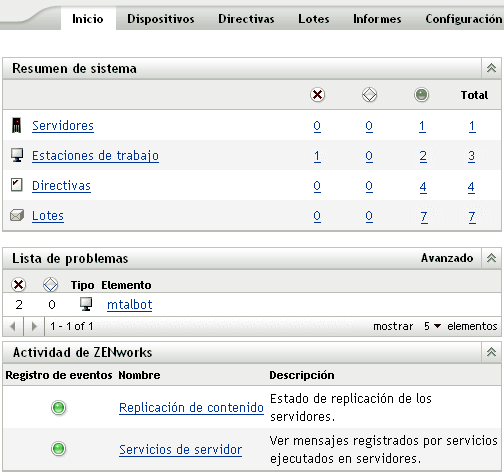This screenshot has height=475, width=504.
Task: Click diamond warning icon in summary header
Action: (x=369, y=95)
